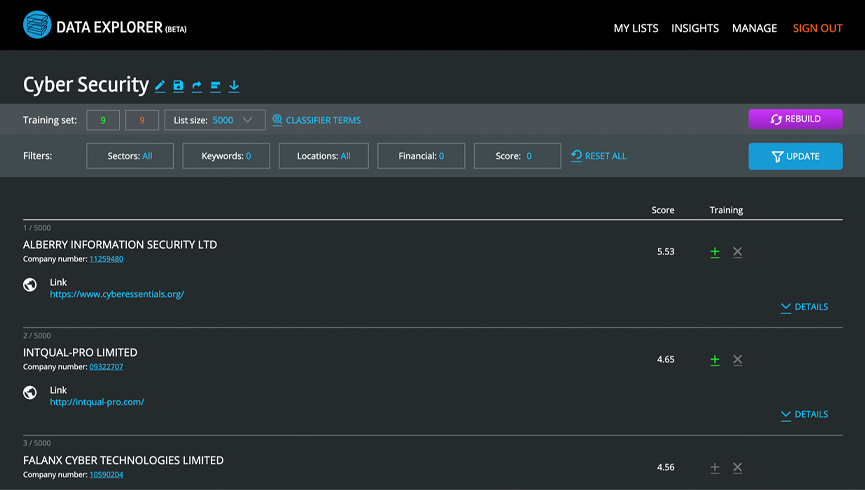Viewport: 865px width, 490px height.
Task: Go to My Lists
Action: pyautogui.click(x=636, y=28)
